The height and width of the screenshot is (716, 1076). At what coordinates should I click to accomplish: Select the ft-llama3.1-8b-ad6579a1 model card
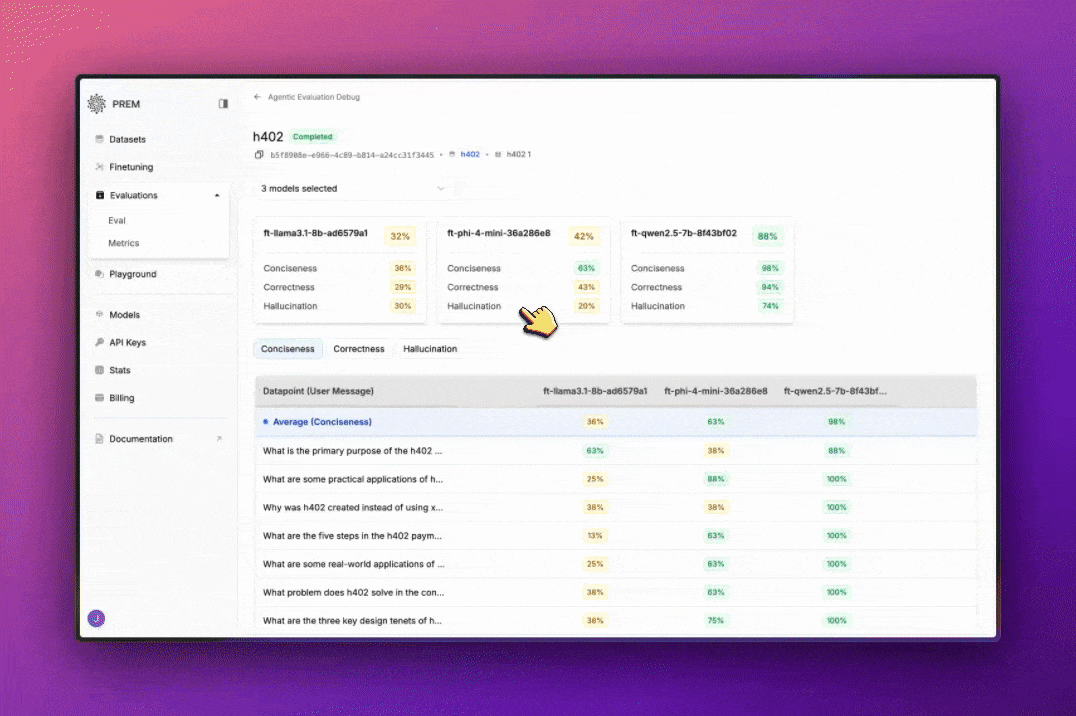click(340, 270)
